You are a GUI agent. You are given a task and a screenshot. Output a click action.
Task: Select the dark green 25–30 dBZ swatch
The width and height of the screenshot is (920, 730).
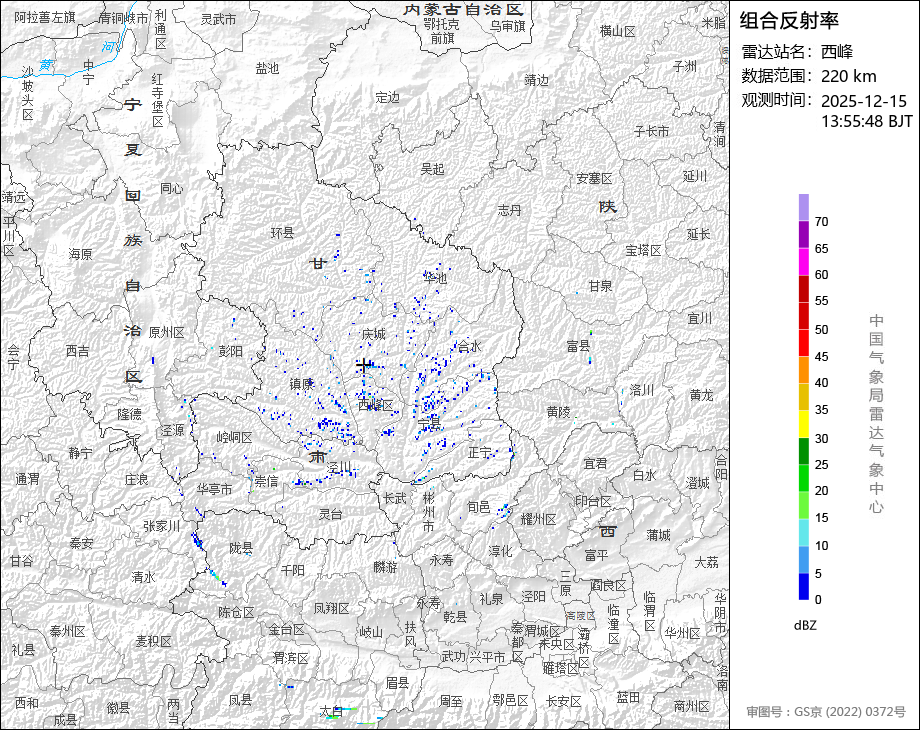[804, 451]
